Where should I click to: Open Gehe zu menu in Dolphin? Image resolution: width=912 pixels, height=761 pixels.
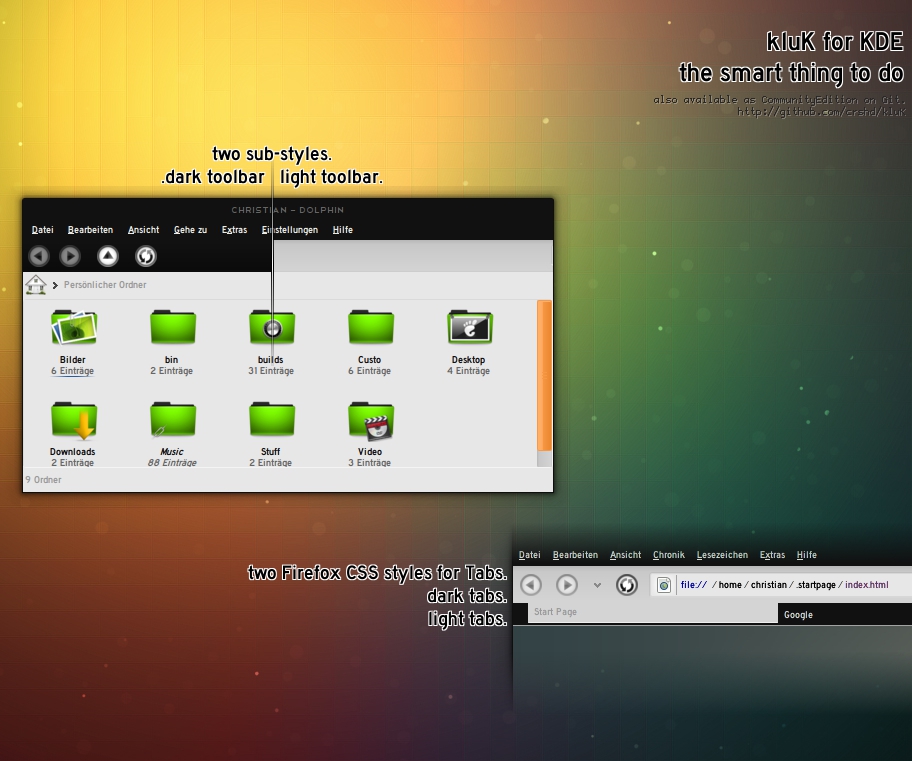(190, 230)
